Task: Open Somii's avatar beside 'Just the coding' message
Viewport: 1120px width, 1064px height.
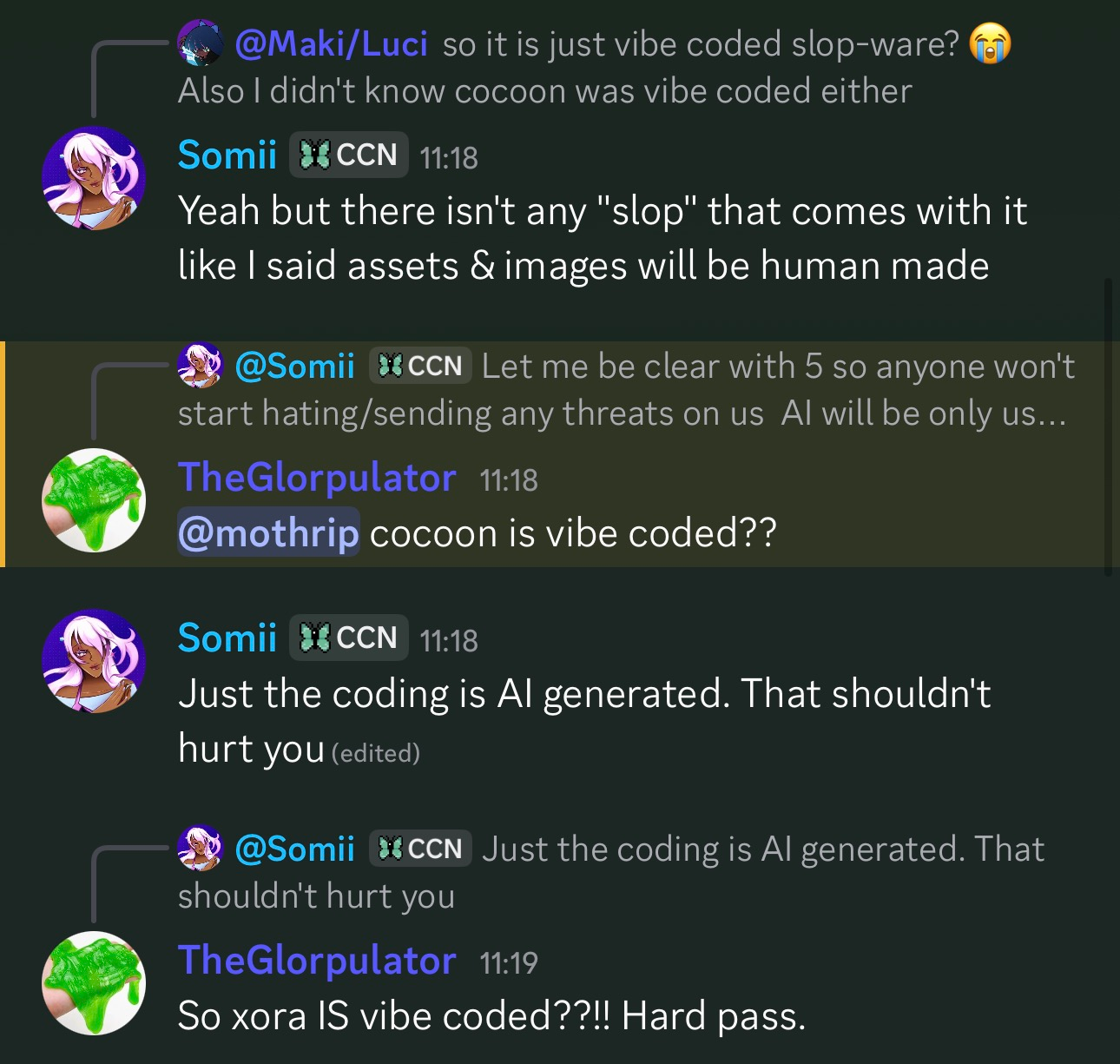Action: point(94,661)
